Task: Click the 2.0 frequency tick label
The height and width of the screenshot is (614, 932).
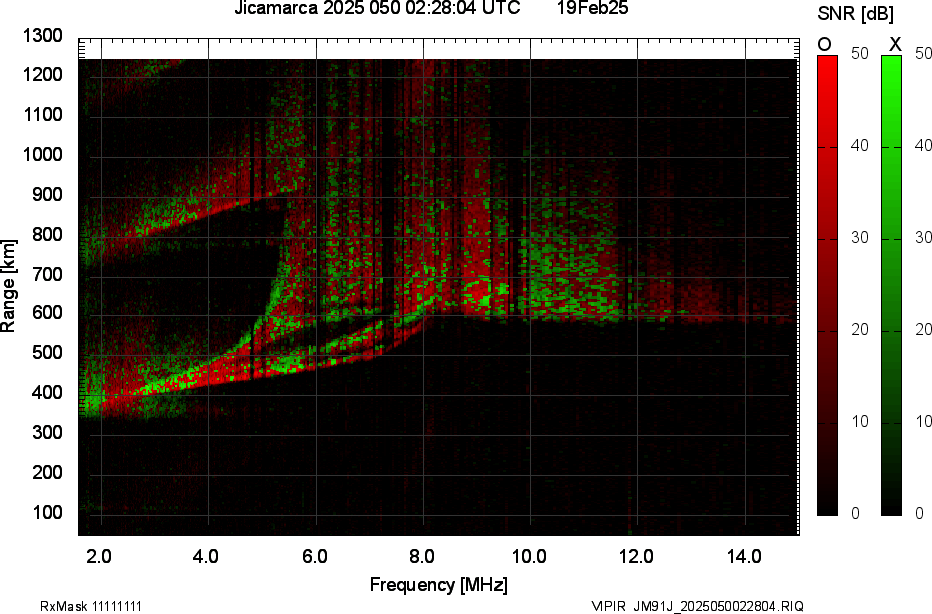Action: pos(99,557)
